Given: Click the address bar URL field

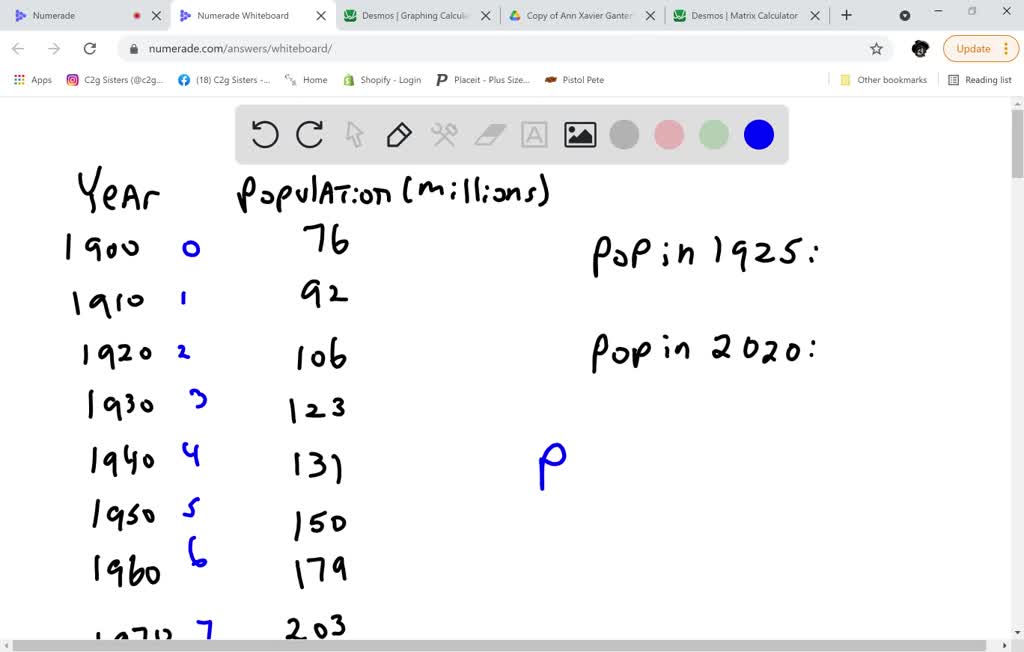Looking at the screenshot, I should coord(250,48).
